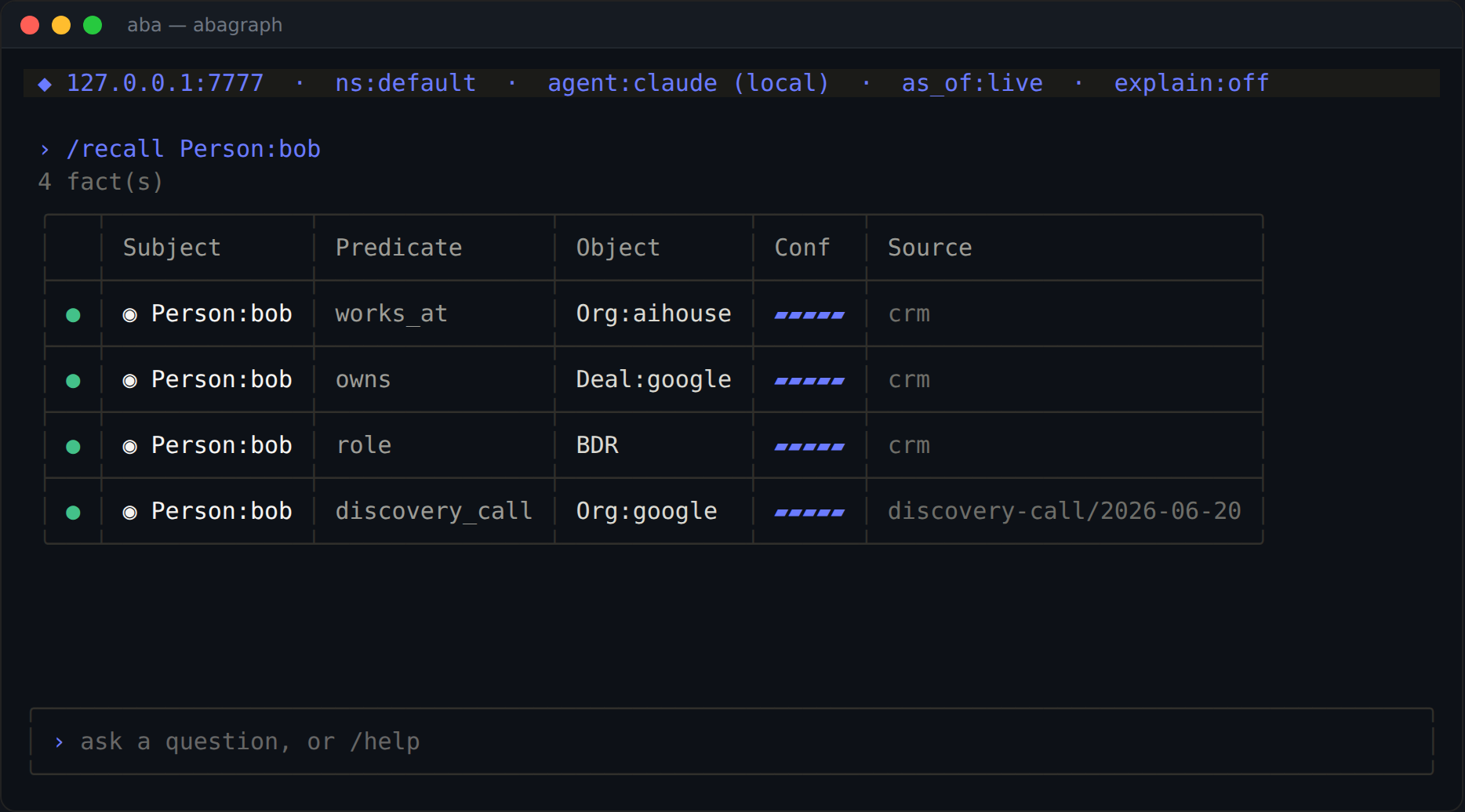Click the agent:claude (local) indicator
This screenshot has height=812, width=1465.
tap(689, 83)
